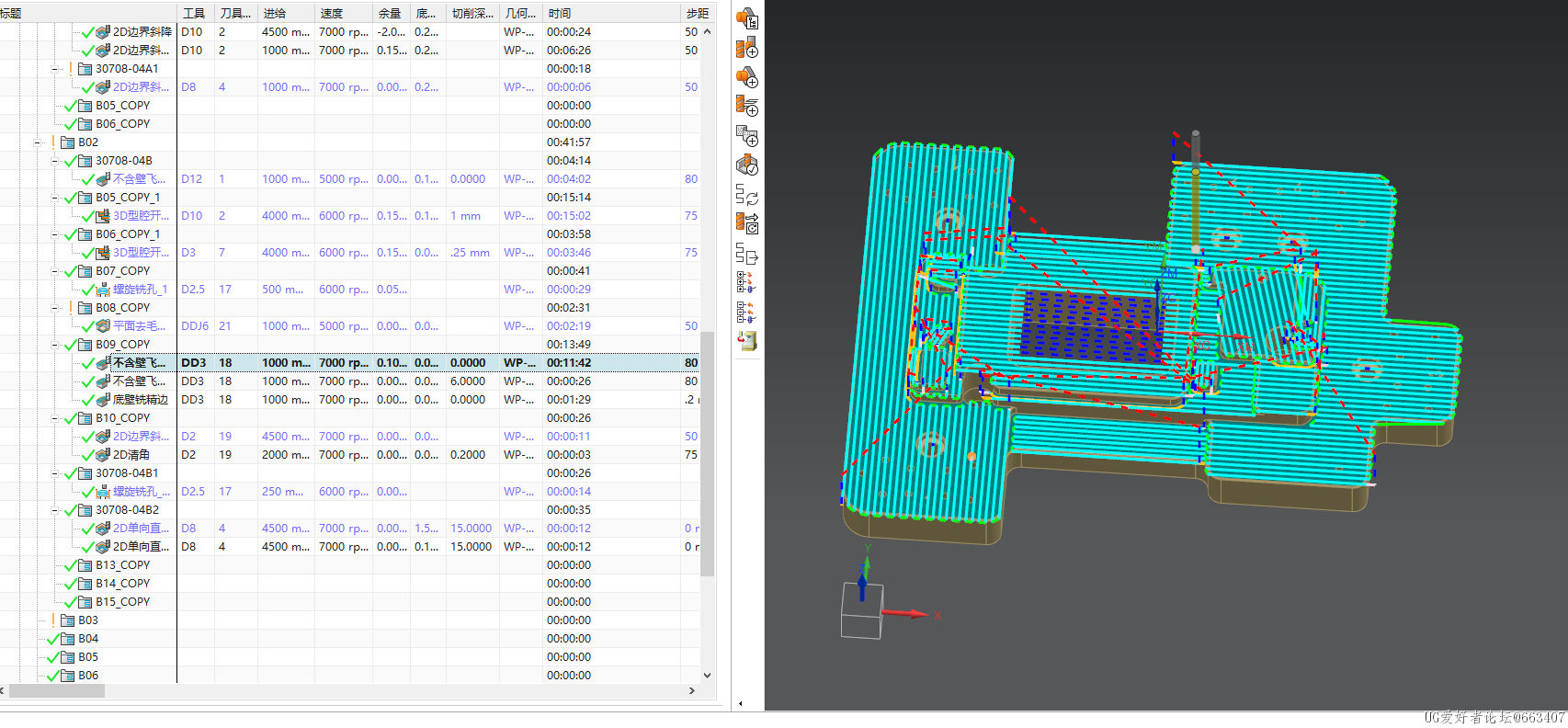The image size is (1568, 728).
Task: Click the 进给 column header
Action: [x=286, y=13]
